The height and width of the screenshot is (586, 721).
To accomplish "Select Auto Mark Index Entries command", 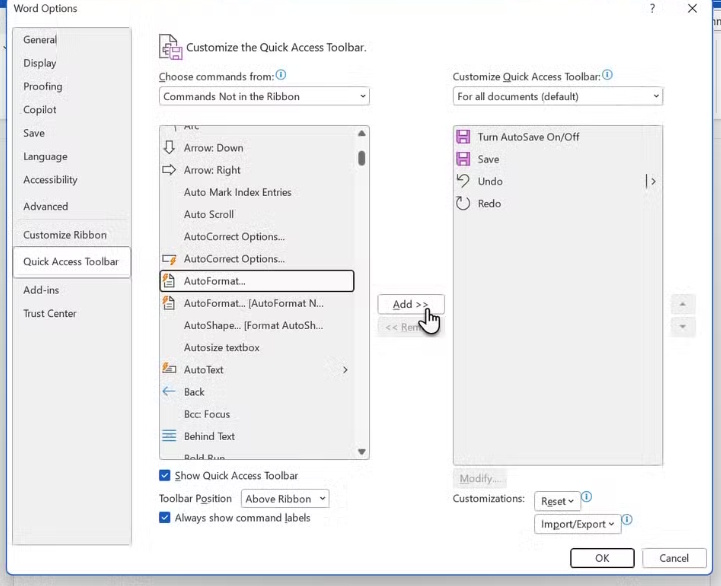I will [x=257, y=192].
